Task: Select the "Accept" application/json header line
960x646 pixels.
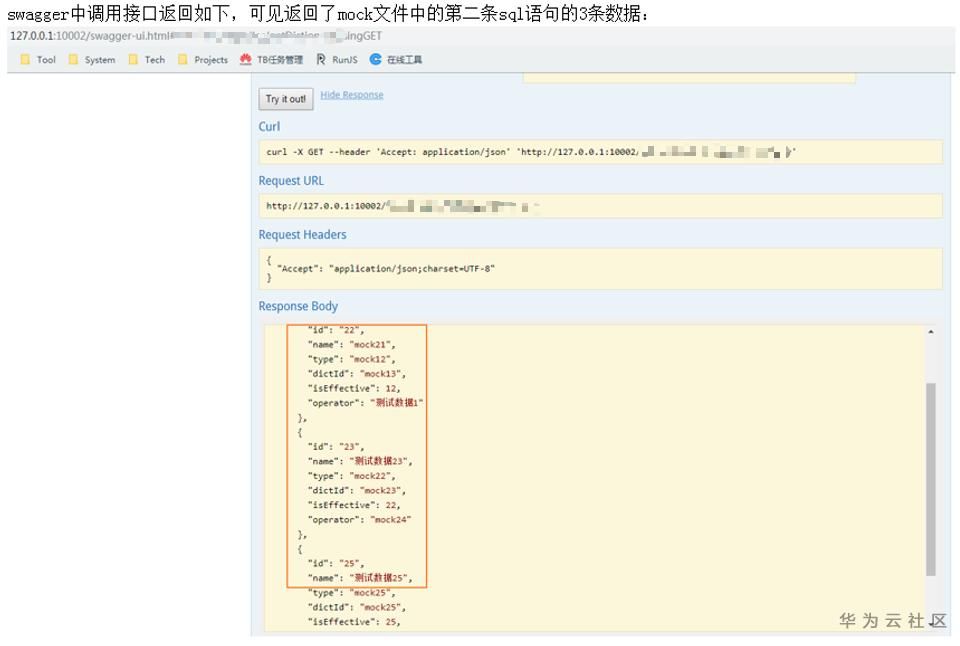Action: pos(386,269)
